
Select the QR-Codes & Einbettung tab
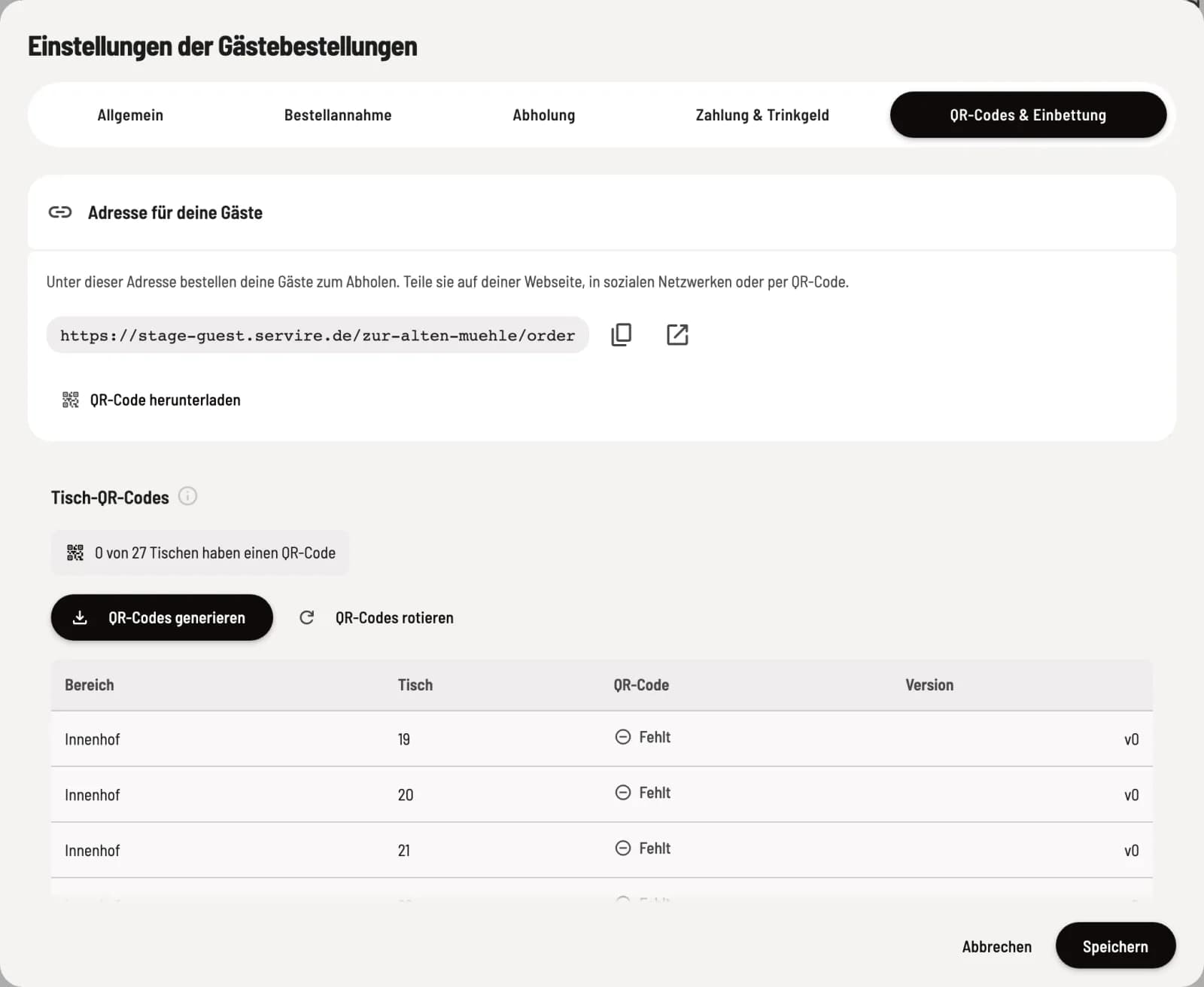[x=1028, y=115]
